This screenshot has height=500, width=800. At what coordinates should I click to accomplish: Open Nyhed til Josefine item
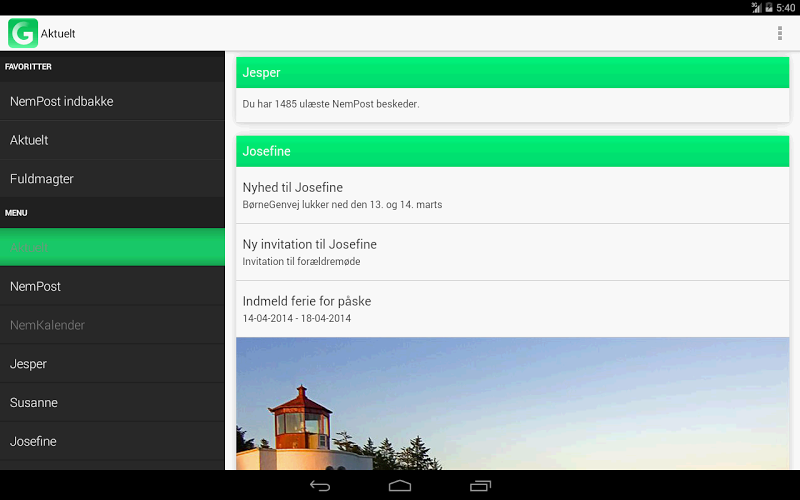512,195
